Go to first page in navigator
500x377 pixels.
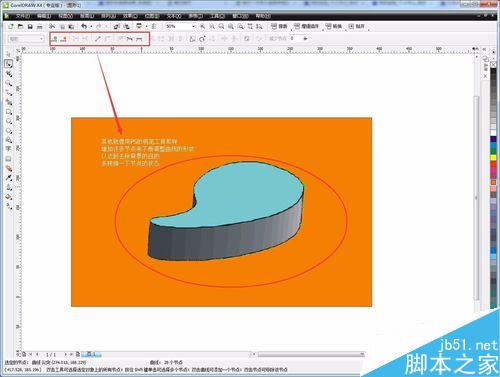point(31,354)
